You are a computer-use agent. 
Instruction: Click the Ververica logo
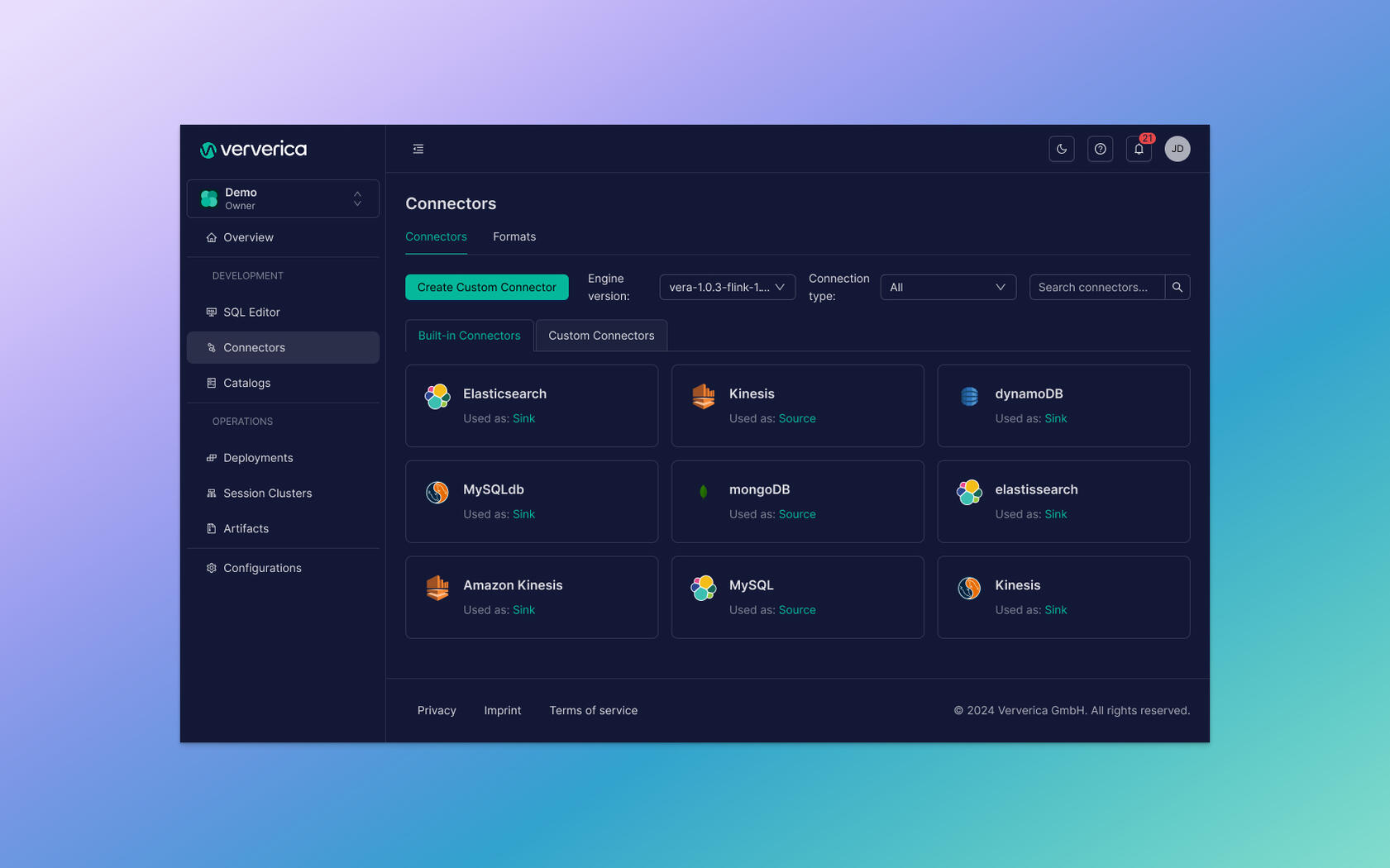tap(253, 150)
